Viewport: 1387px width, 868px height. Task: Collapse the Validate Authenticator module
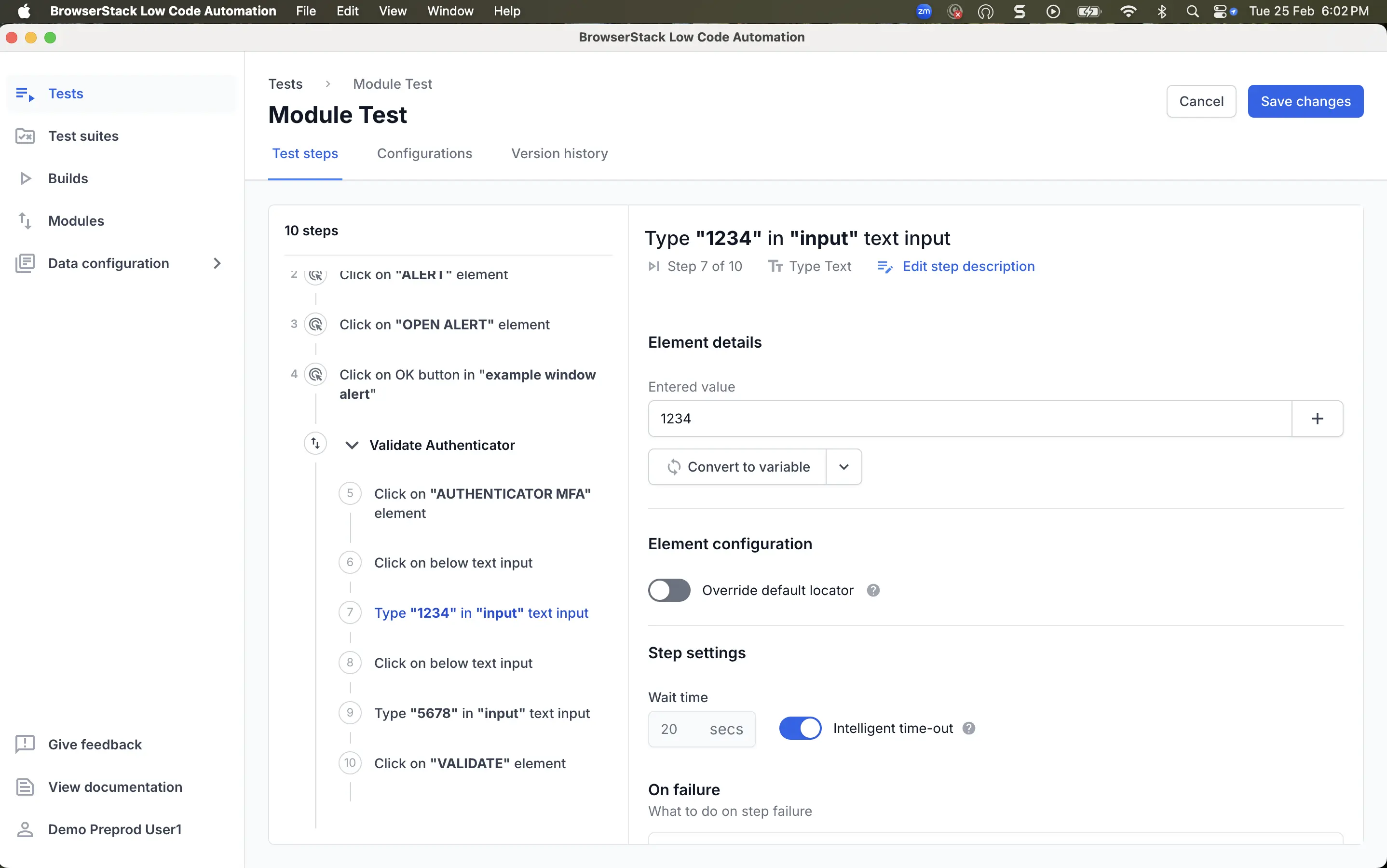[352, 446]
